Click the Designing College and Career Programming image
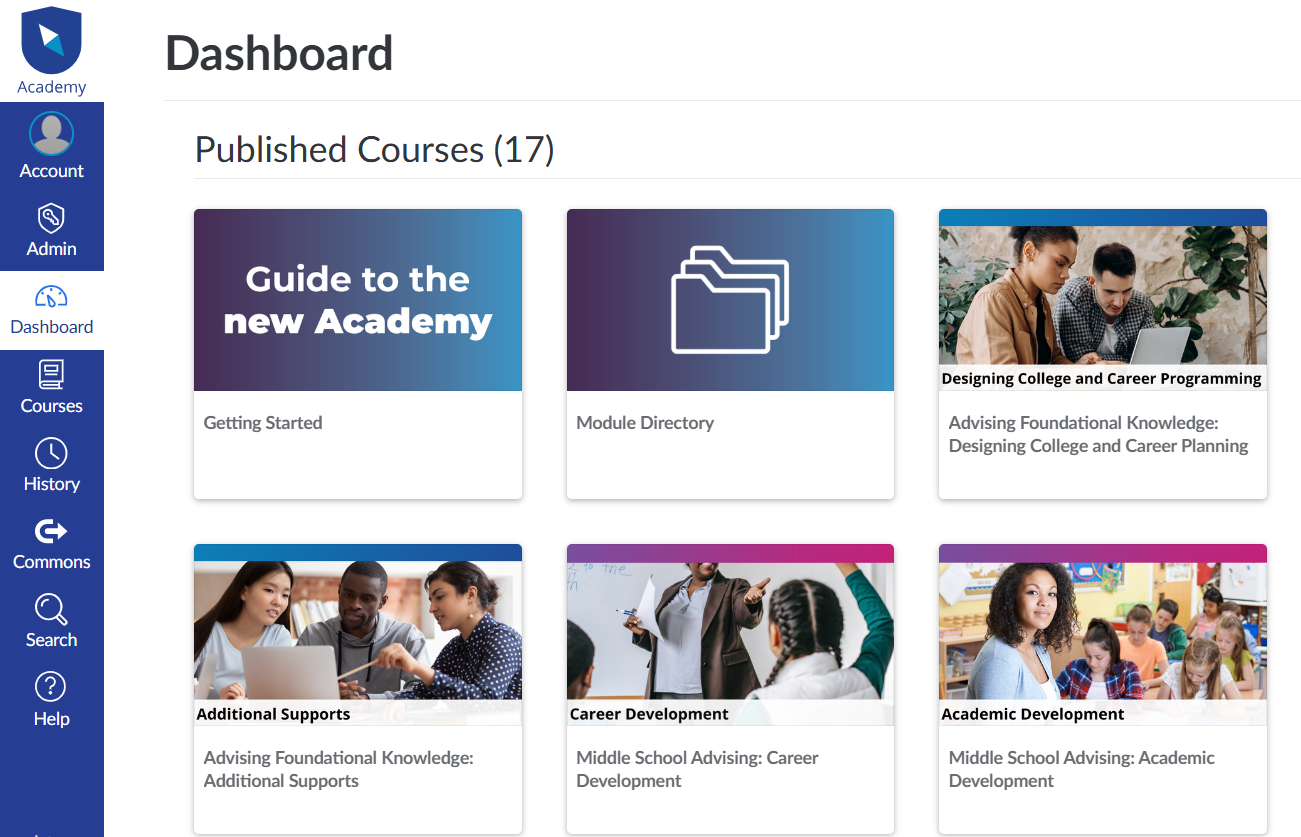 [1102, 300]
